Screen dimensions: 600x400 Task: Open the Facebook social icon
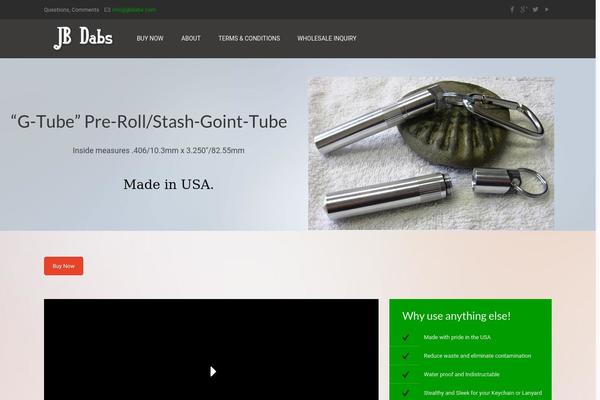pos(512,10)
